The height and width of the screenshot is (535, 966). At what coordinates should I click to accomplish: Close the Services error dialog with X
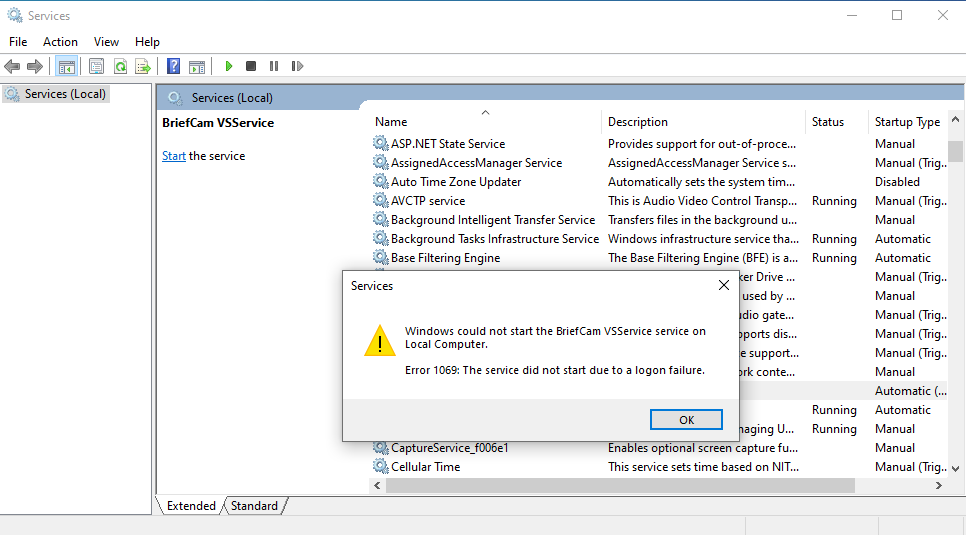click(724, 285)
